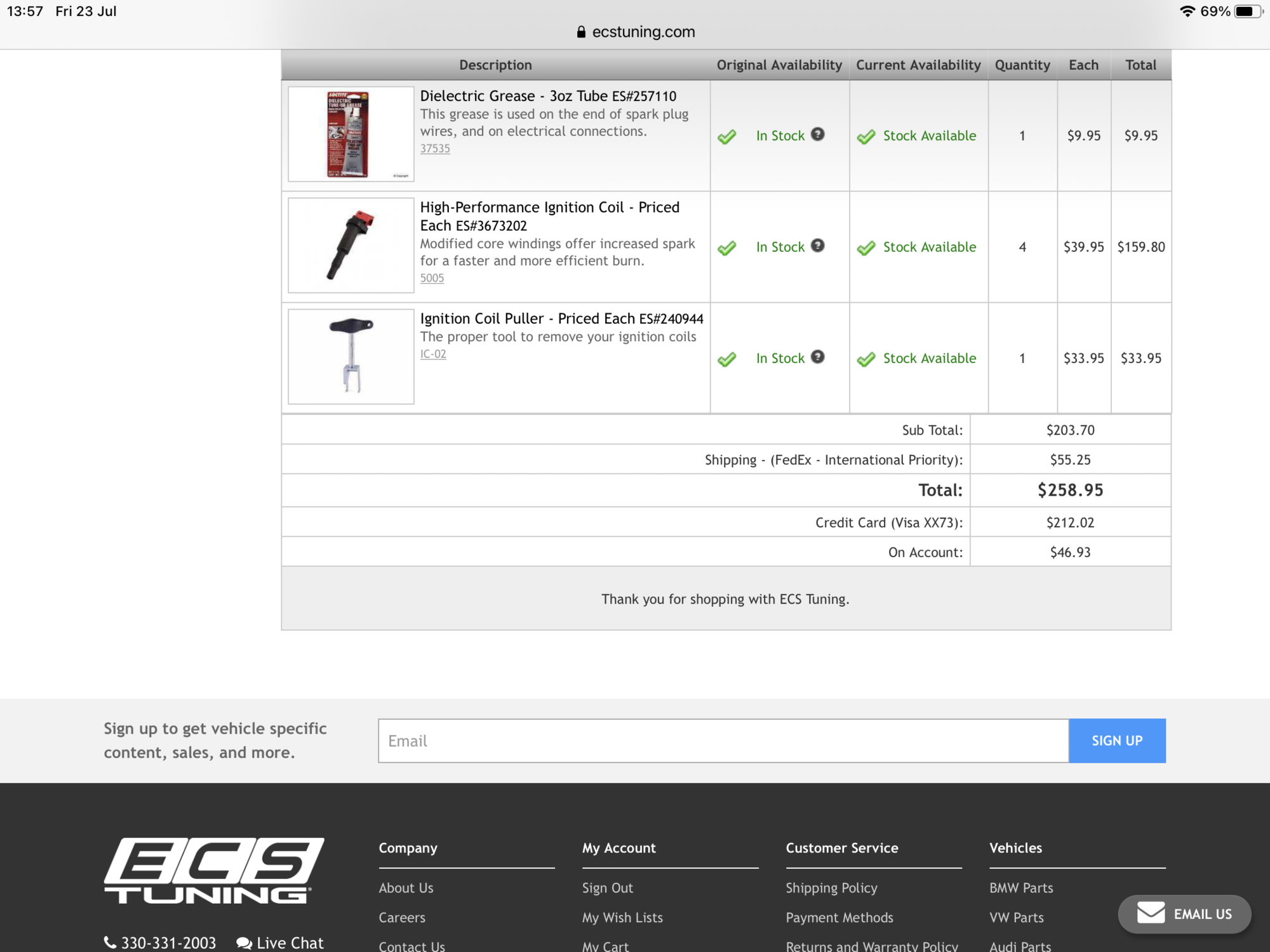Click the ECS Tuning logo
1270x952 pixels.
tap(214, 870)
